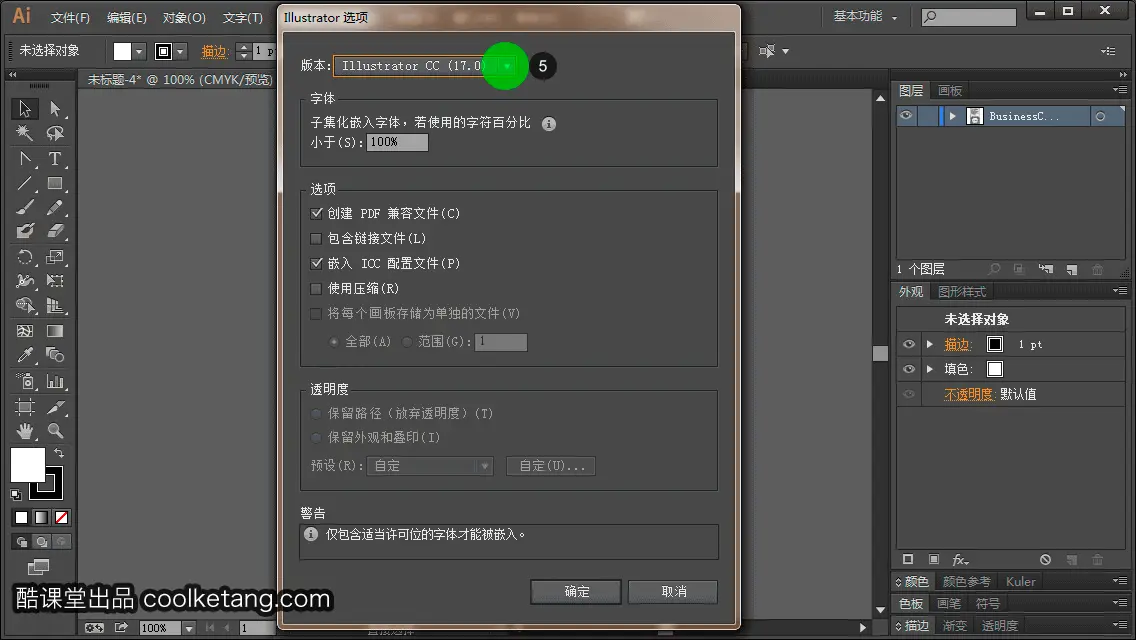Open the Edit menu

pos(127,17)
